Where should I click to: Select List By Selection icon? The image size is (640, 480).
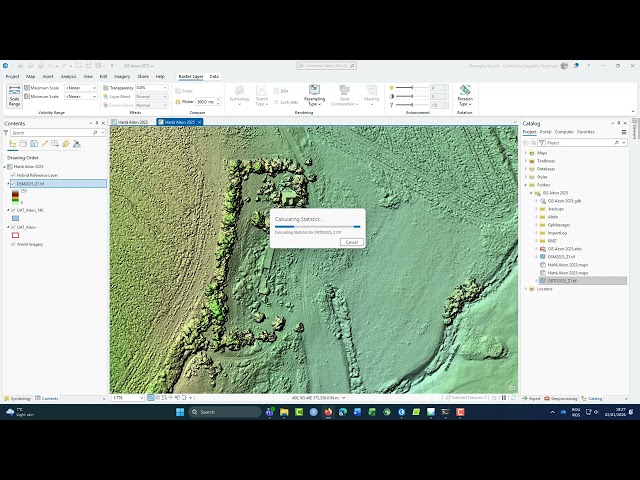(34, 144)
